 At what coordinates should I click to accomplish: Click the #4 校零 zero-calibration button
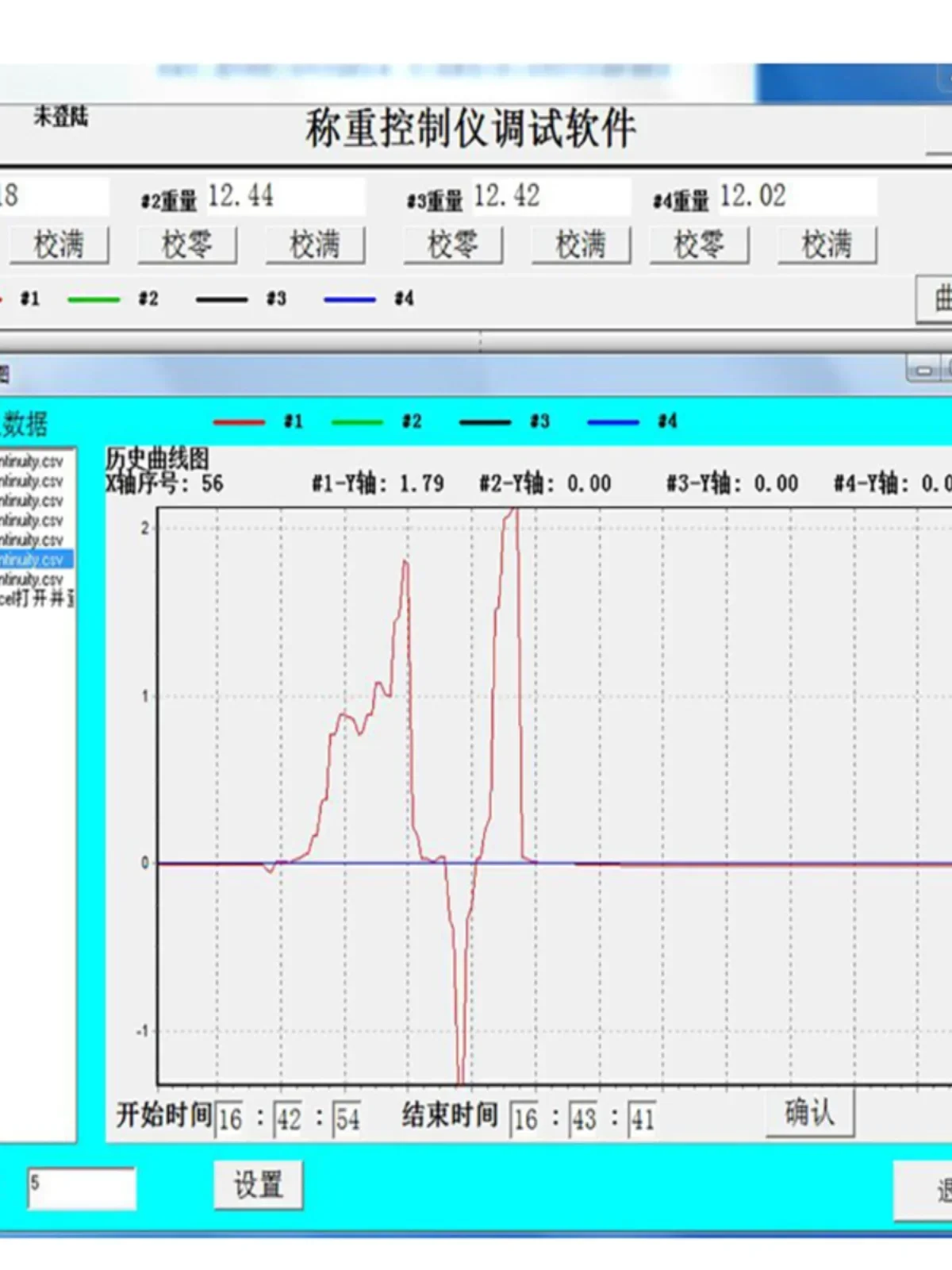click(x=699, y=244)
